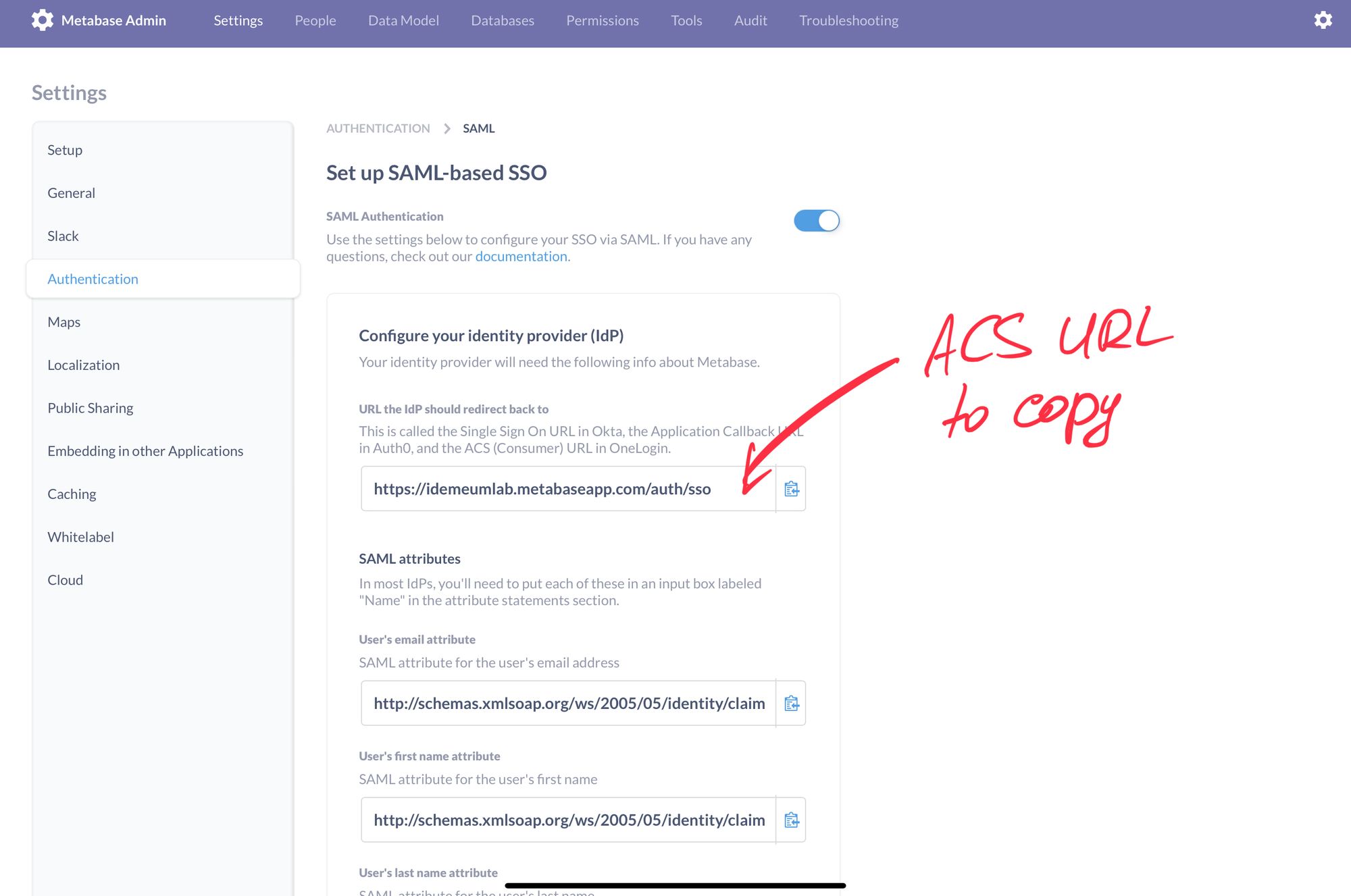The height and width of the screenshot is (896, 1351).
Task: Open Caching settings in the sidebar
Action: (163, 494)
